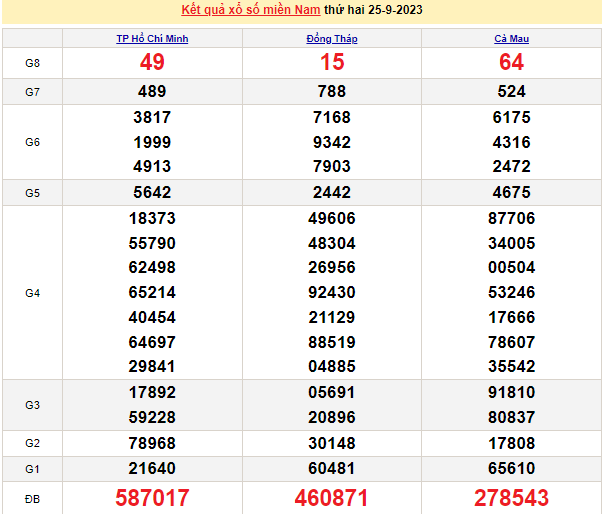Select the G8 prize row label
The image size is (604, 514).
coord(32,62)
